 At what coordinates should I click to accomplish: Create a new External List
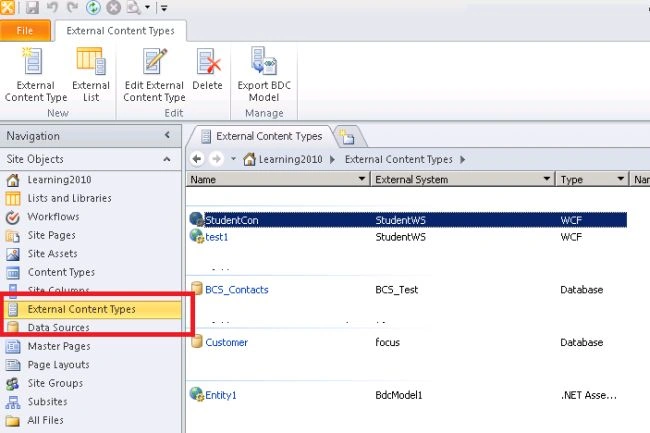(x=91, y=75)
